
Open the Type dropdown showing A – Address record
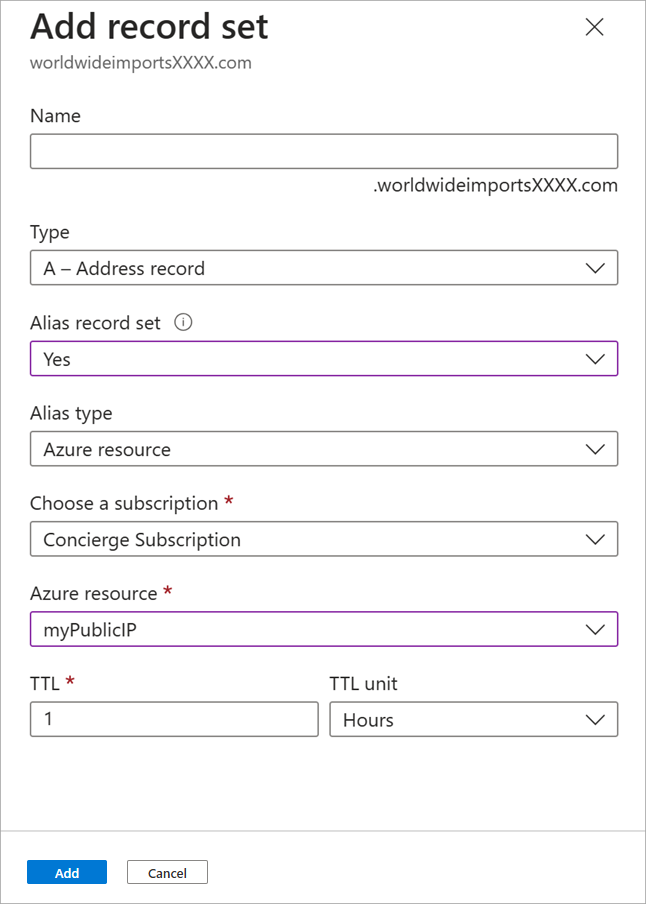pyautogui.click(x=324, y=267)
